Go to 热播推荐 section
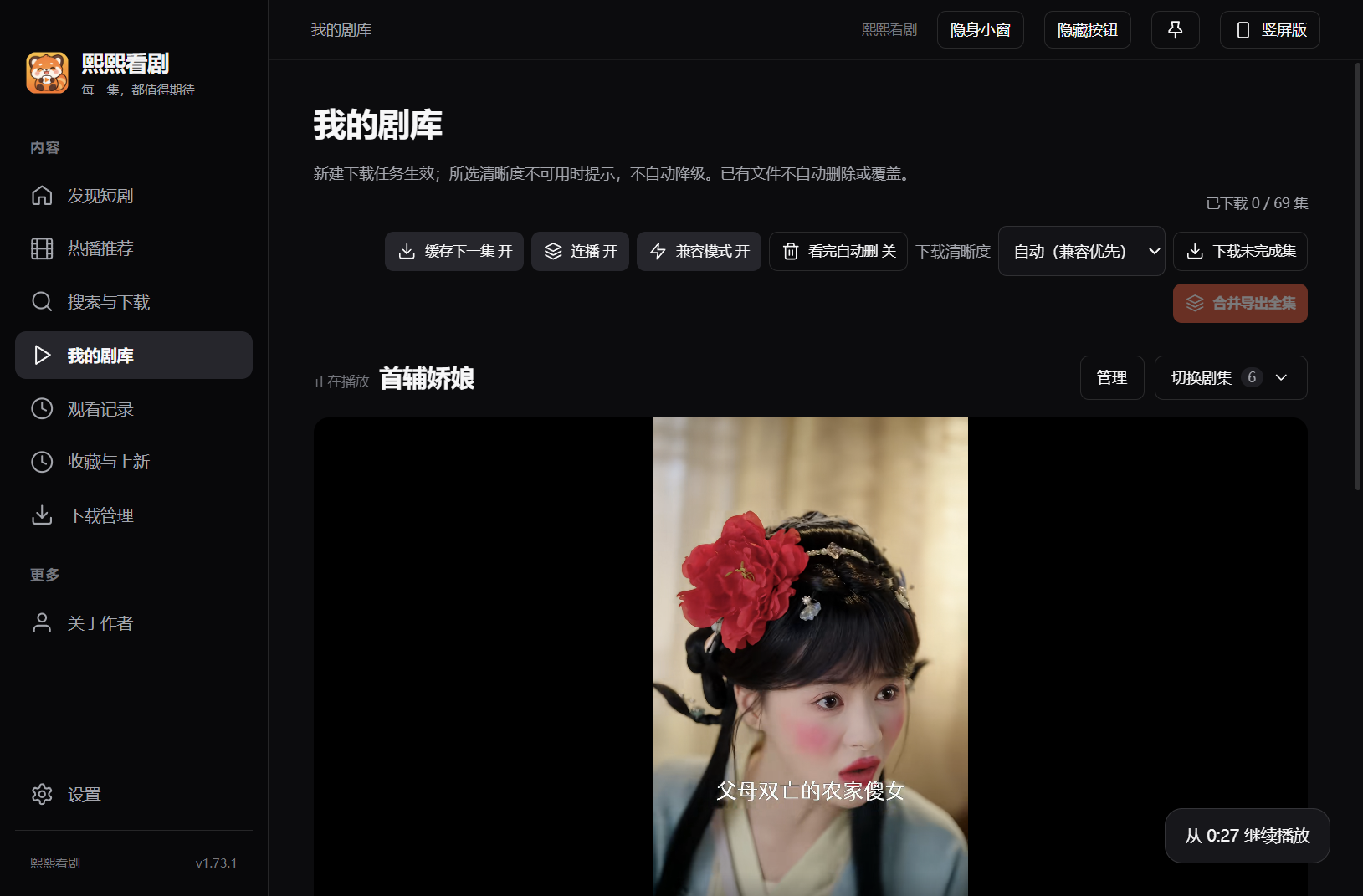This screenshot has height=896, width=1363. [134, 248]
